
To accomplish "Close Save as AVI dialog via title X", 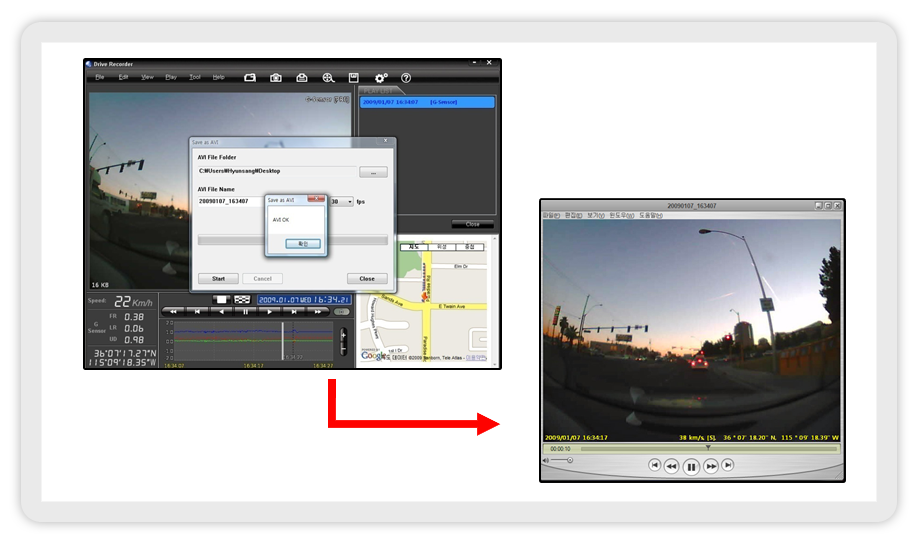I will tap(385, 141).
